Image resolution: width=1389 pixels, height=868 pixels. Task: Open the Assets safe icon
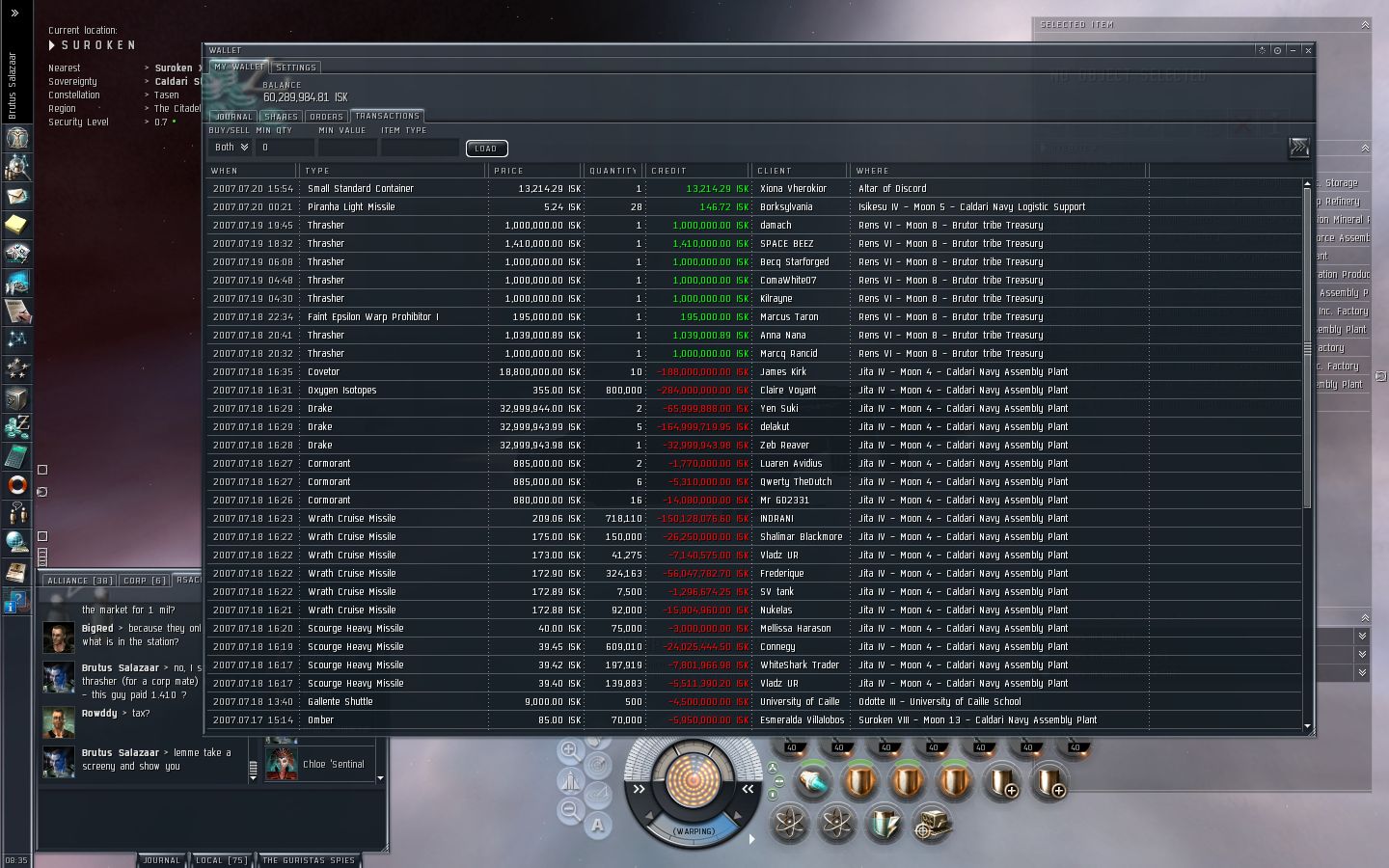[x=16, y=397]
